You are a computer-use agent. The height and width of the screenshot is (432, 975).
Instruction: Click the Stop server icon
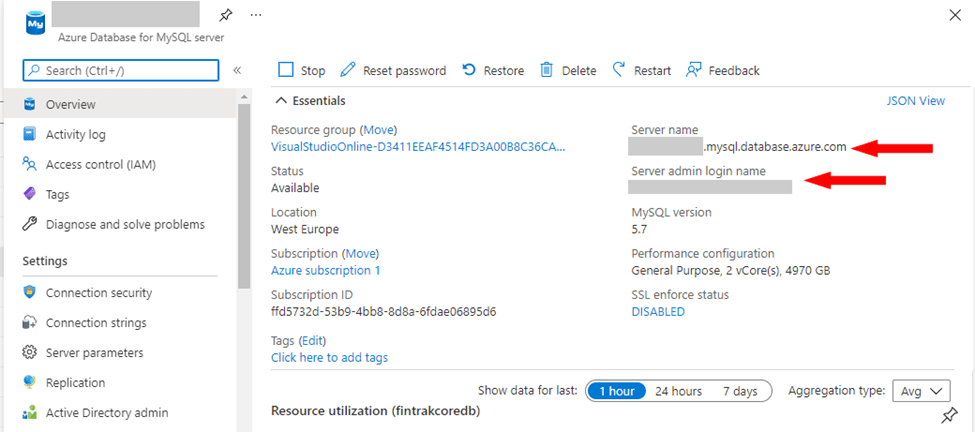286,70
